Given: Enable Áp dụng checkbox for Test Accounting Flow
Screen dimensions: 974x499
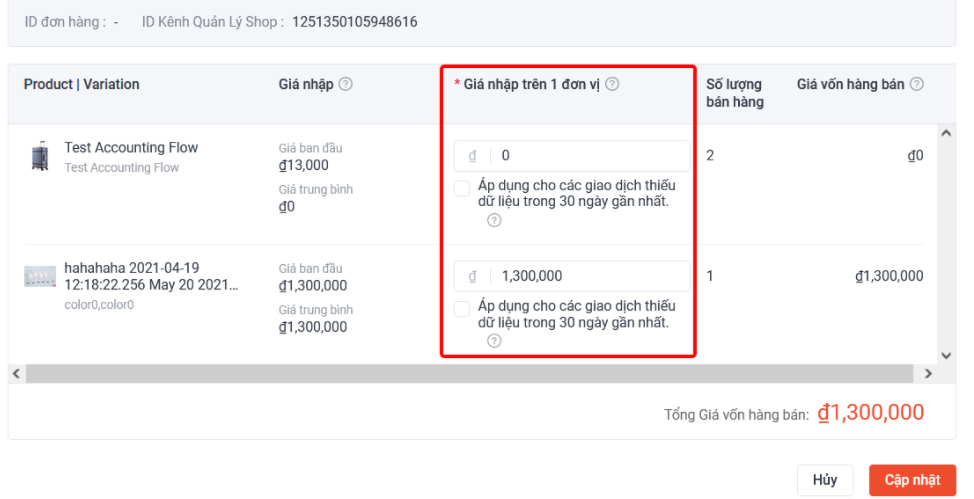Looking at the screenshot, I should pyautogui.click(x=462, y=189).
